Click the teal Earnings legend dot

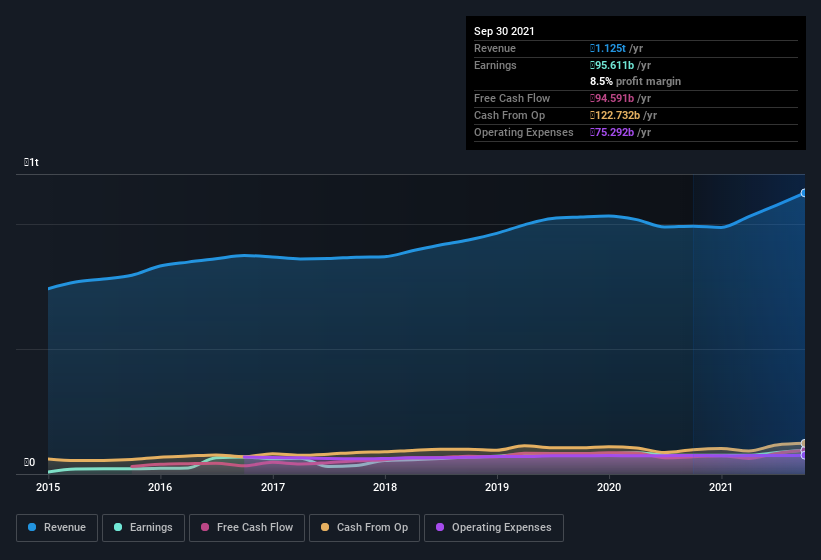118,528
